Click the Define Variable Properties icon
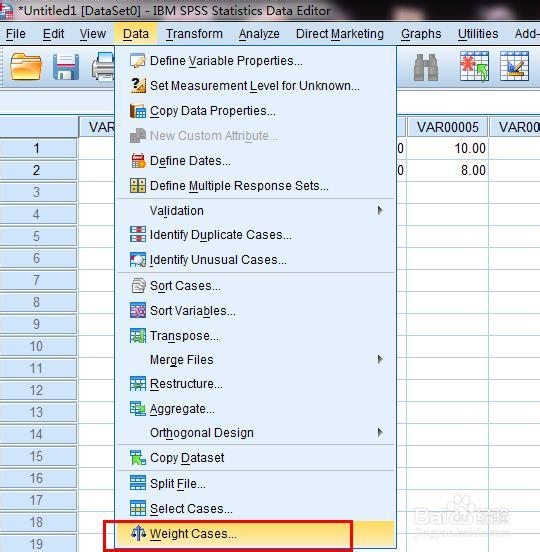The height and width of the screenshot is (552, 540). (137, 61)
